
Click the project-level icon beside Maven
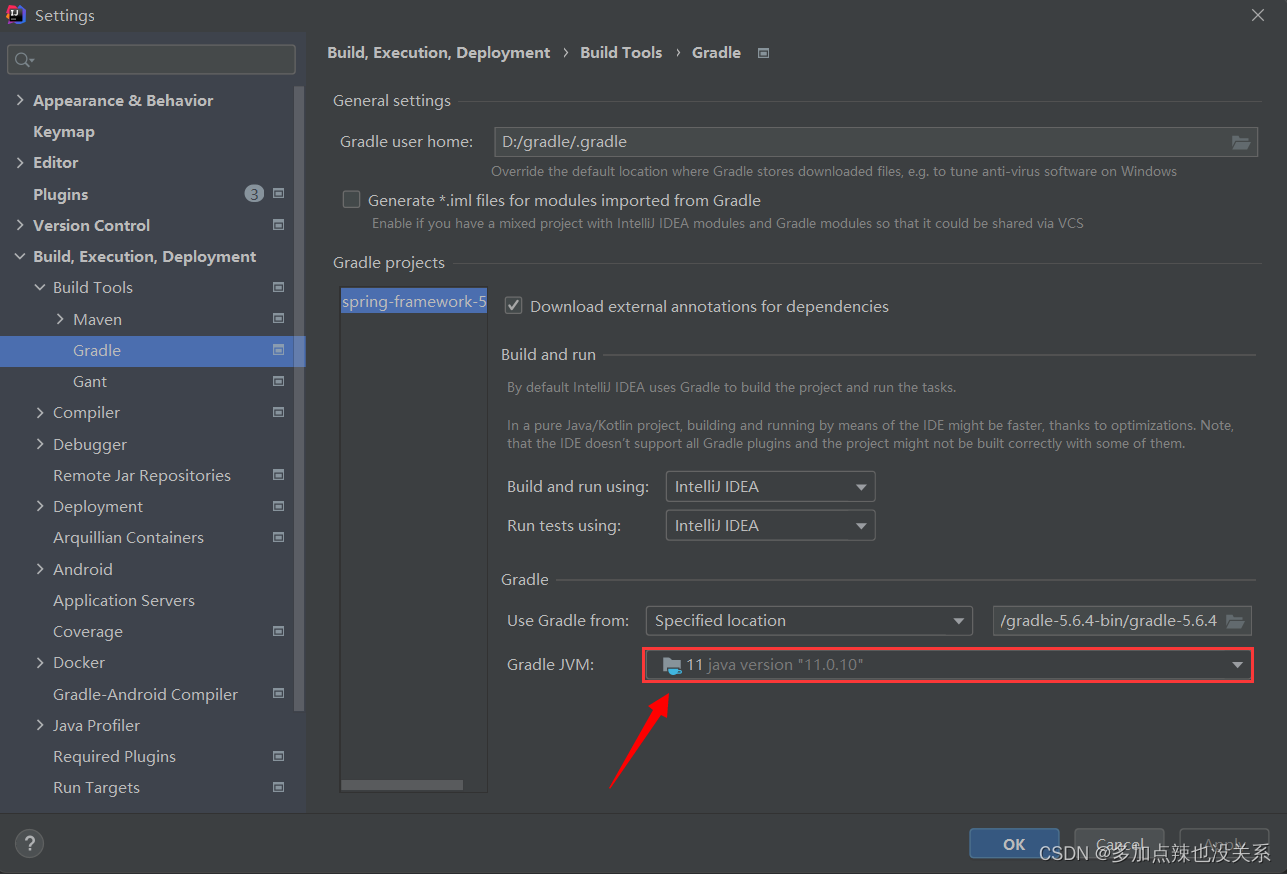click(279, 319)
